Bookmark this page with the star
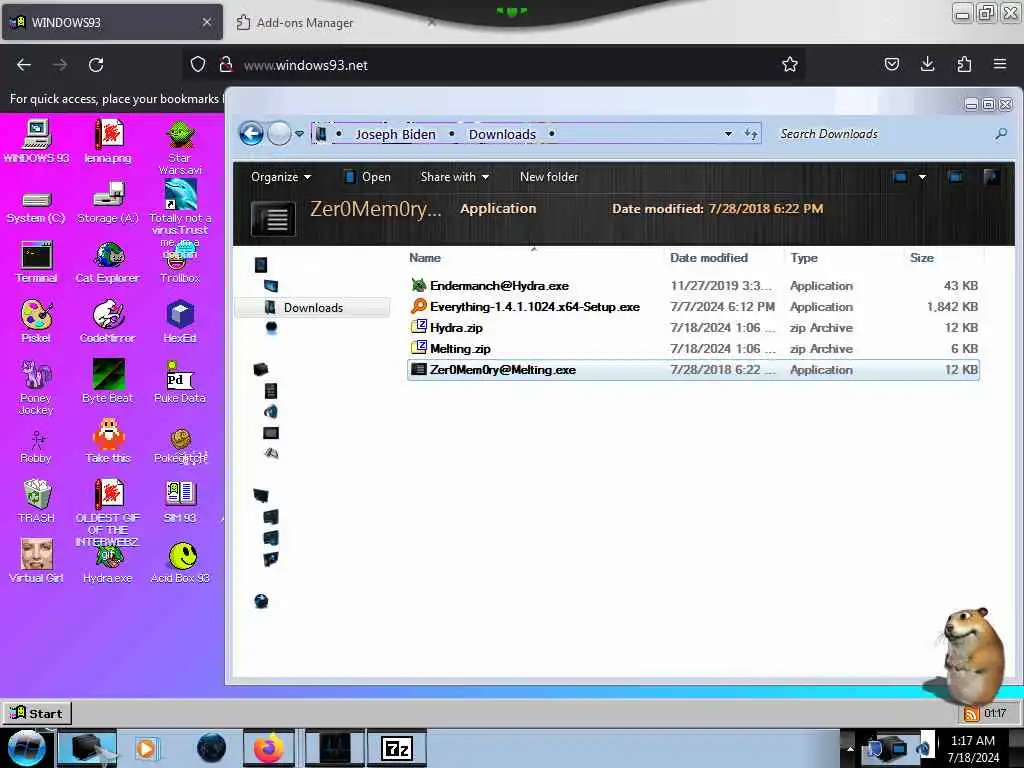The height and width of the screenshot is (768, 1024). tap(790, 64)
